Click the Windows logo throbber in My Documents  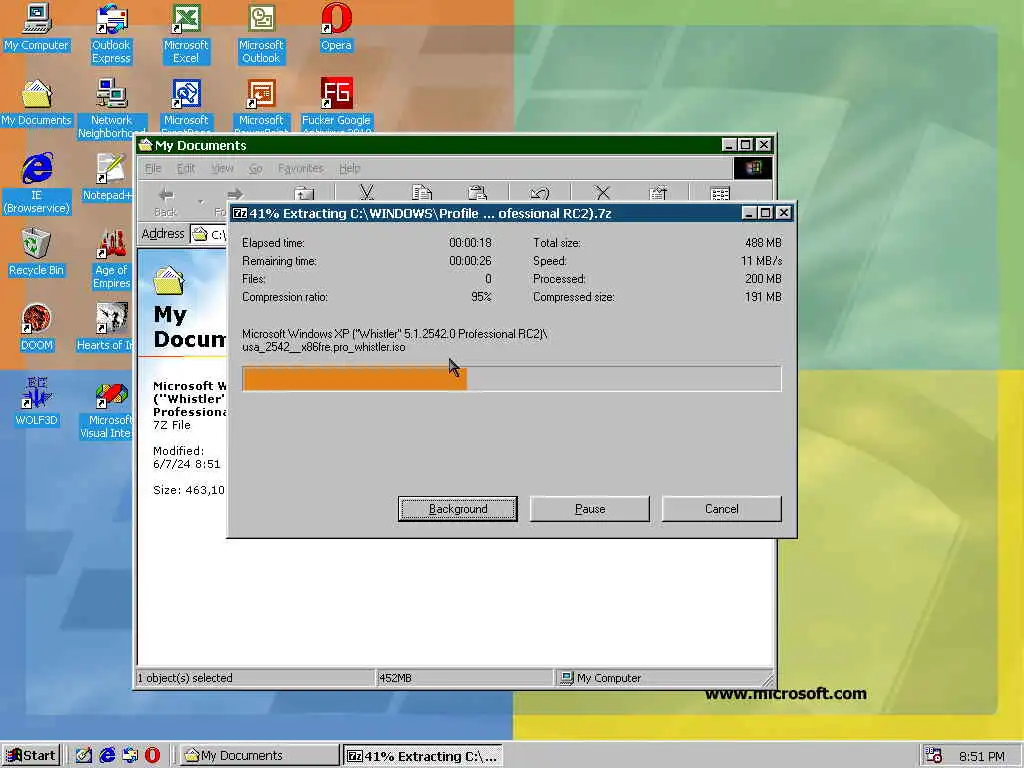click(x=753, y=168)
